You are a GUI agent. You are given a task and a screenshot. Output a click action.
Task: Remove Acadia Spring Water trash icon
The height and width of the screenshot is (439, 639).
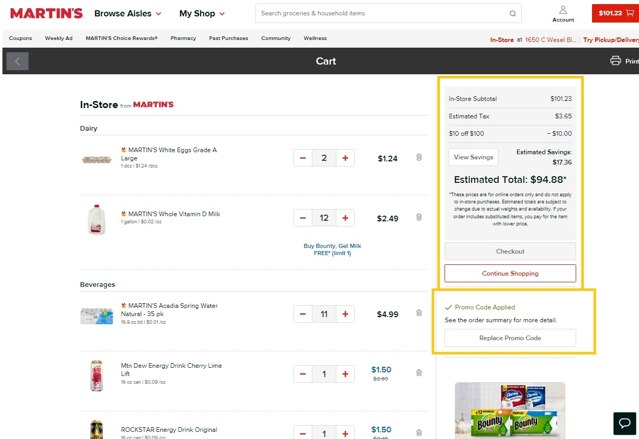click(419, 313)
